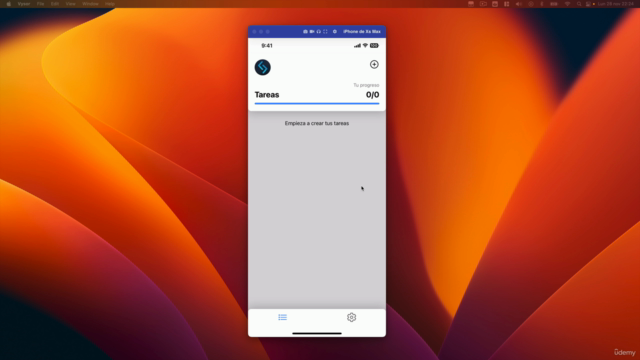Open the Edit menu

point(55,4)
